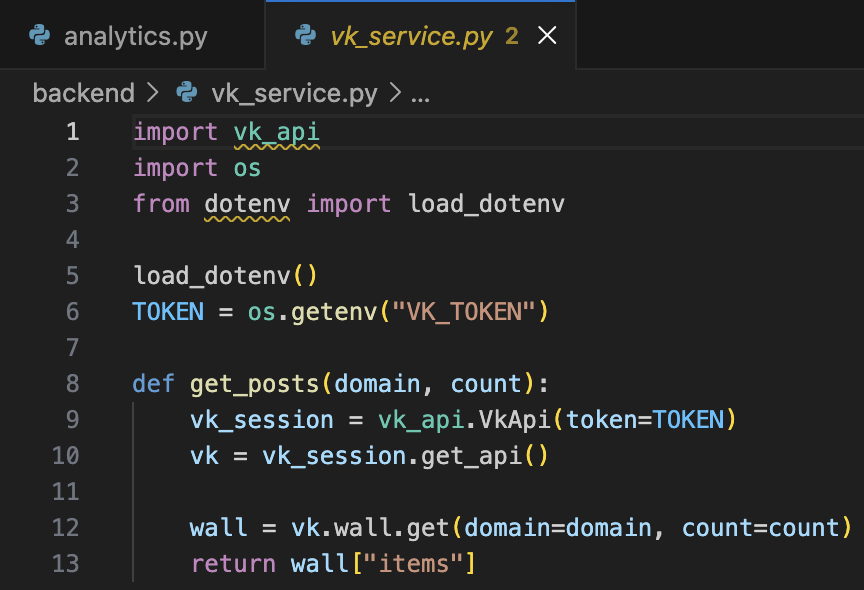The image size is (864, 590).
Task: Open the vk_service.py breadcrumb dropdown
Action: [294, 94]
